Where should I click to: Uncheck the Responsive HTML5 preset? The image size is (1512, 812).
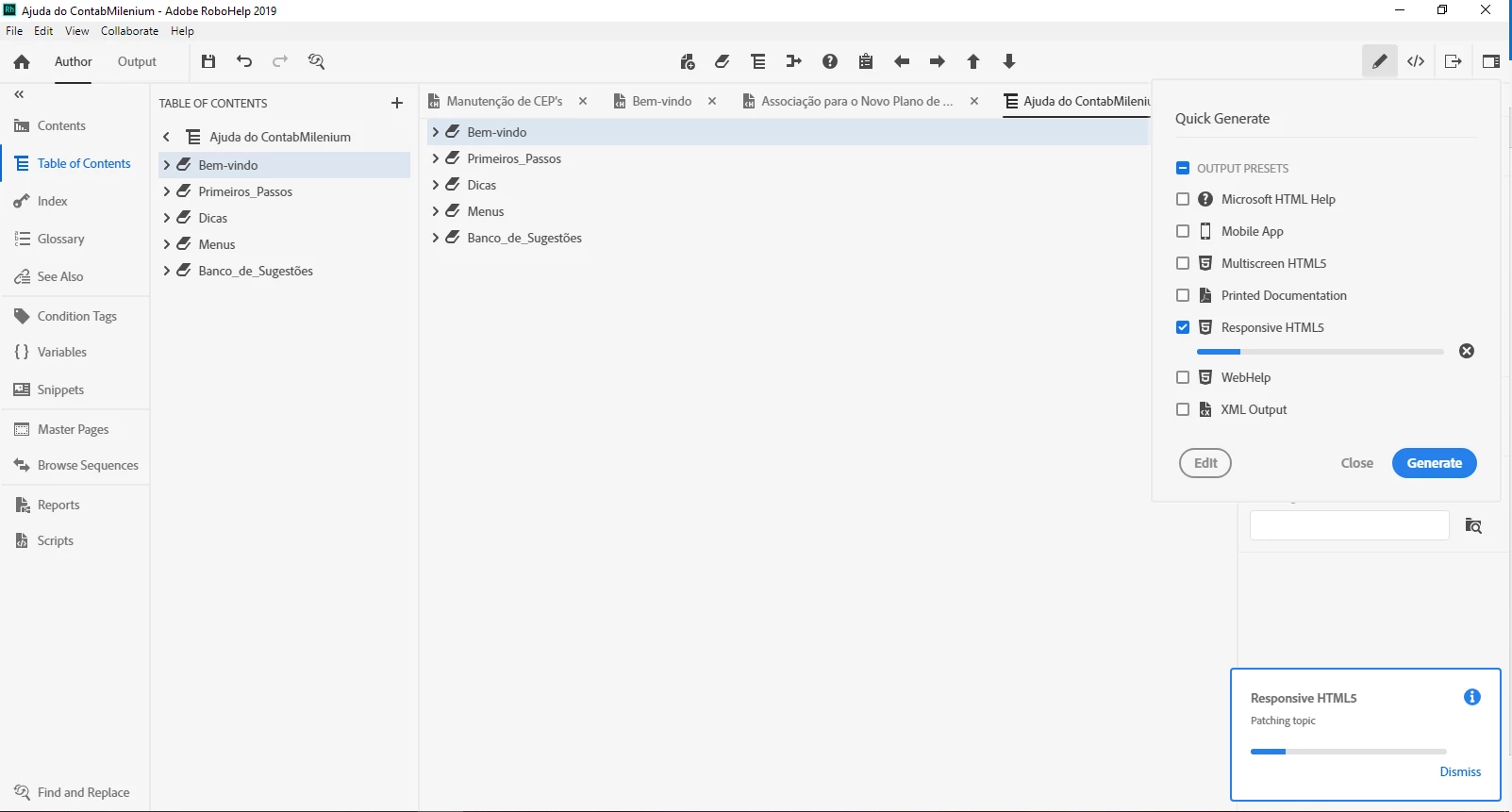click(x=1183, y=327)
